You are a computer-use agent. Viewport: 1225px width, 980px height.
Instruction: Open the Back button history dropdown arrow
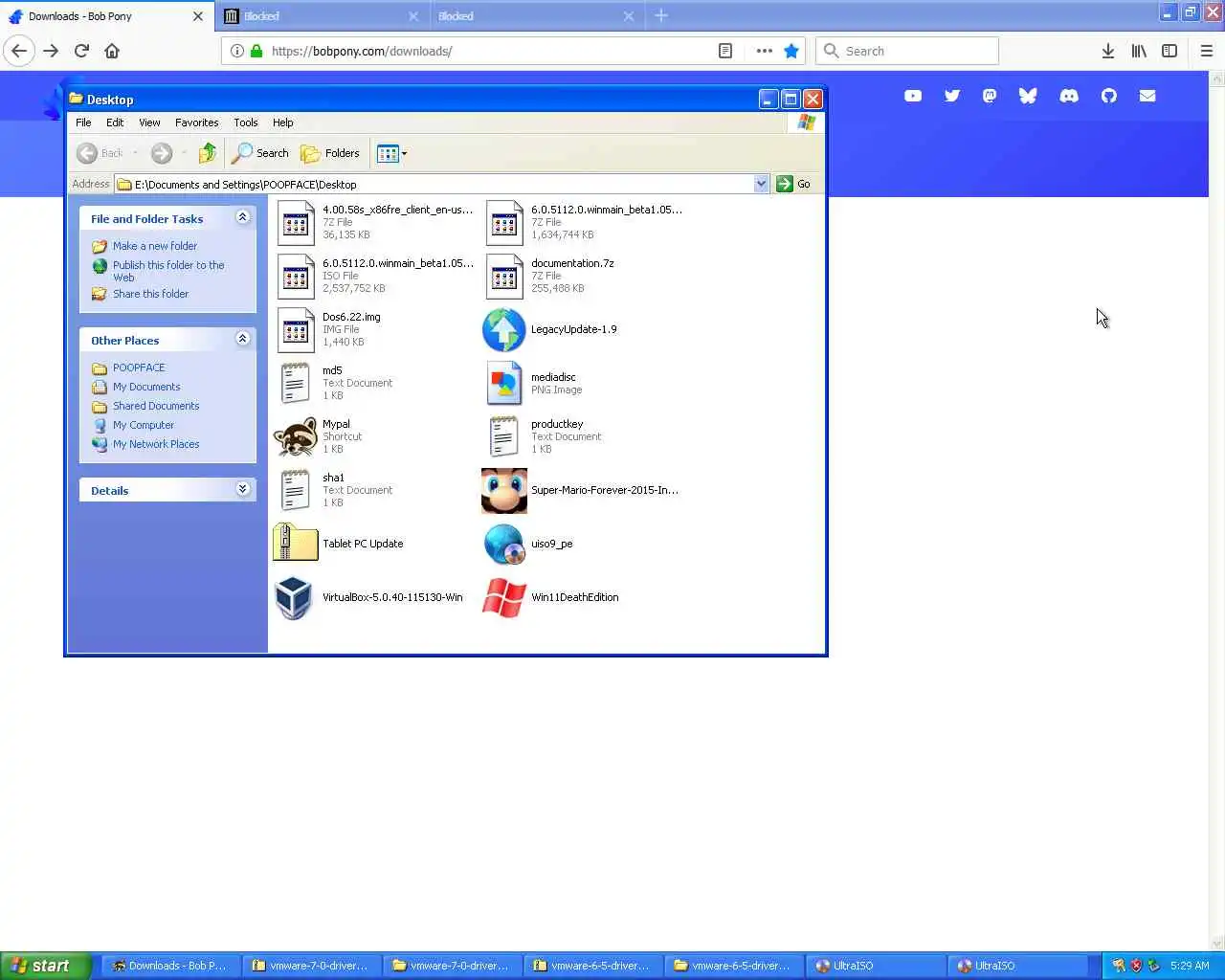pos(135,153)
